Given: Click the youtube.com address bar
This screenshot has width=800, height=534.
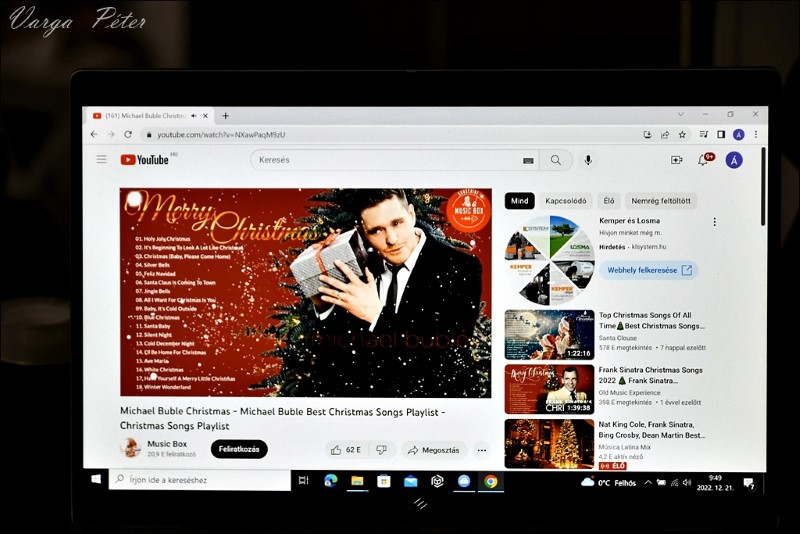Looking at the screenshot, I should click(x=388, y=135).
